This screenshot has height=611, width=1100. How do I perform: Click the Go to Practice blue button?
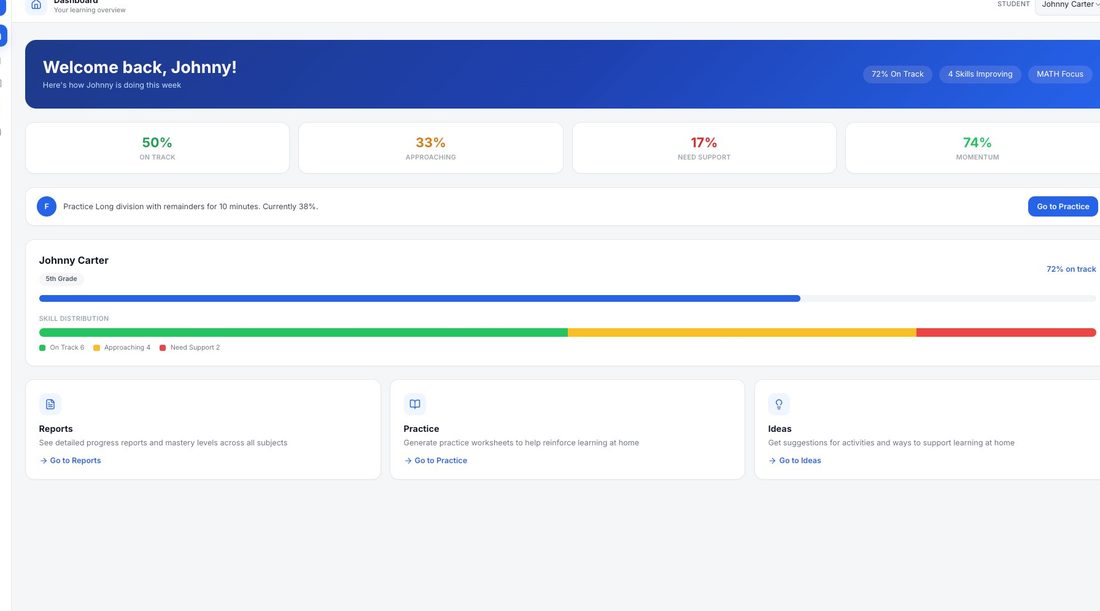(x=1063, y=206)
